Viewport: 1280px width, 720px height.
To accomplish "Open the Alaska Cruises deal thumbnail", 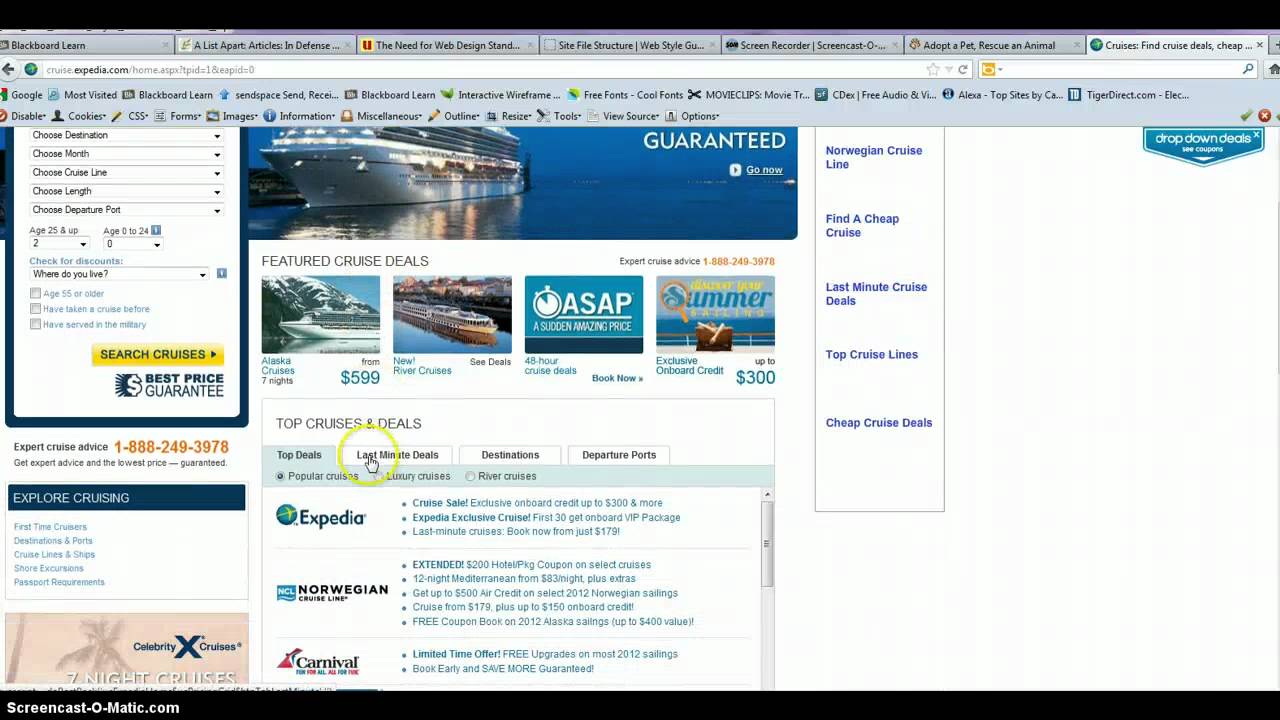I will (321, 314).
